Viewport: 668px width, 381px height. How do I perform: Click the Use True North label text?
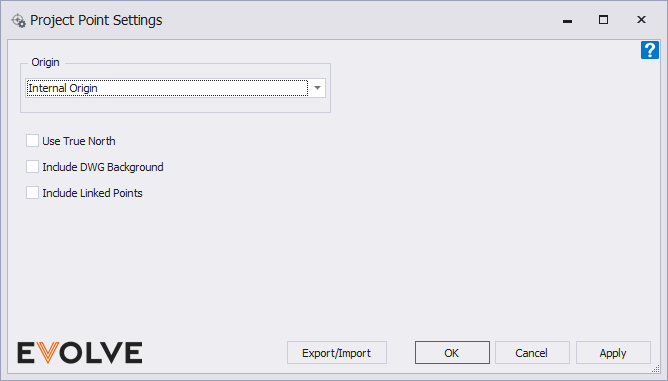pyautogui.click(x=79, y=141)
